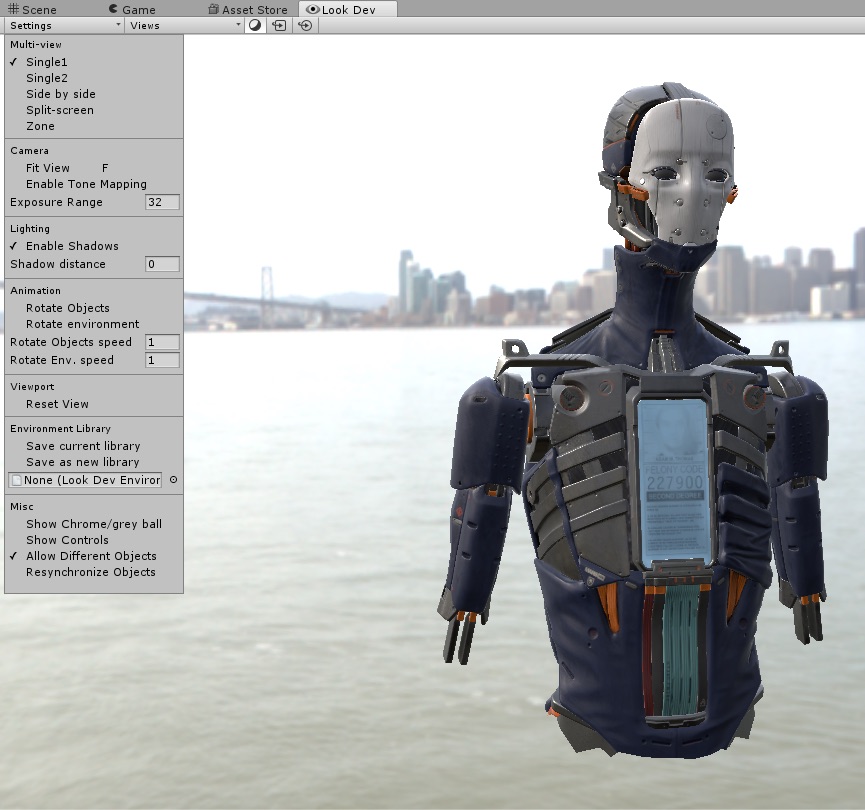865x810 pixels.
Task: Open the Views dropdown
Action: pyautogui.click(x=185, y=25)
